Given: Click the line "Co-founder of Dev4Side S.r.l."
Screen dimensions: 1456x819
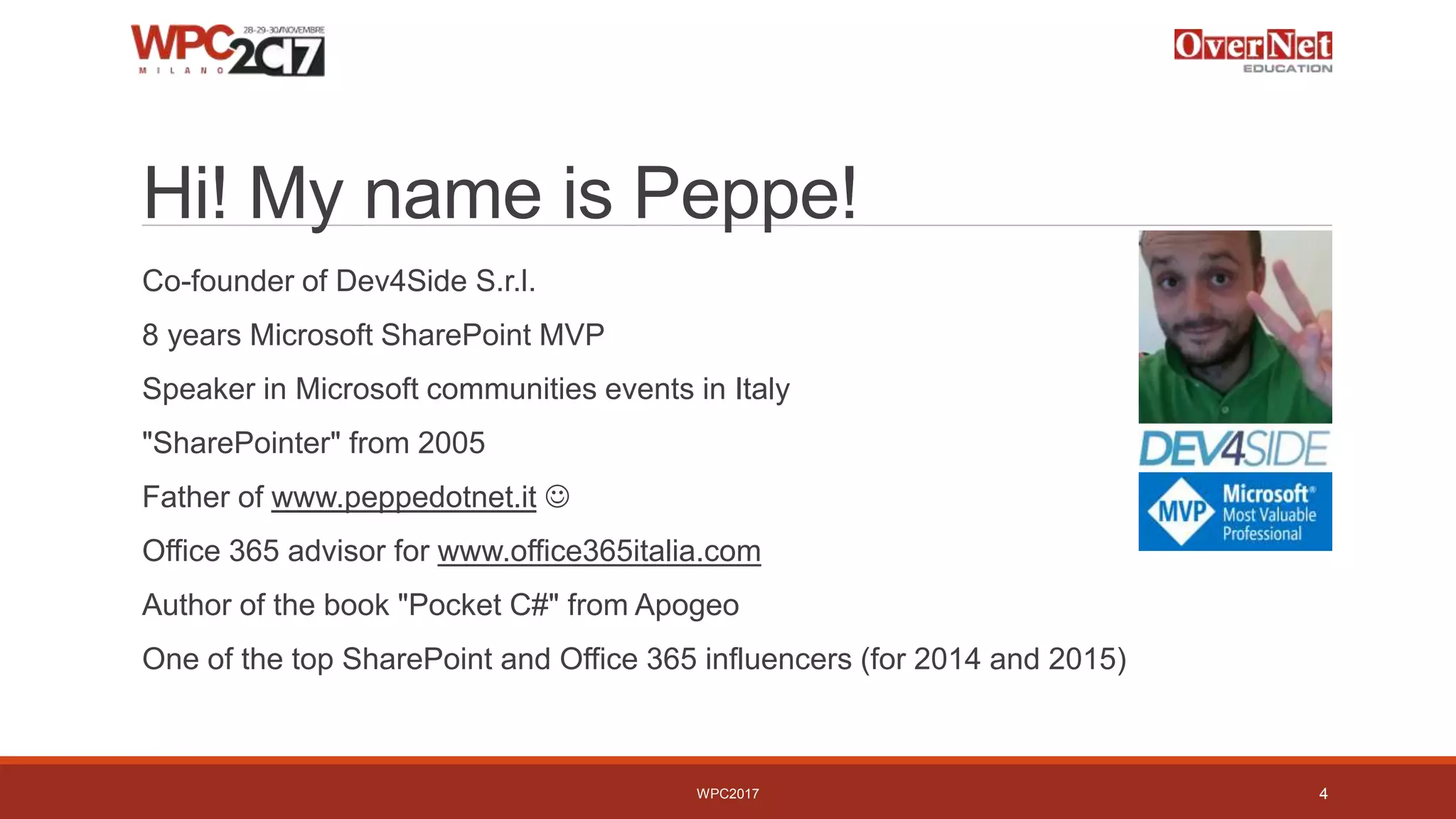Looking at the screenshot, I should pyautogui.click(x=338, y=281).
